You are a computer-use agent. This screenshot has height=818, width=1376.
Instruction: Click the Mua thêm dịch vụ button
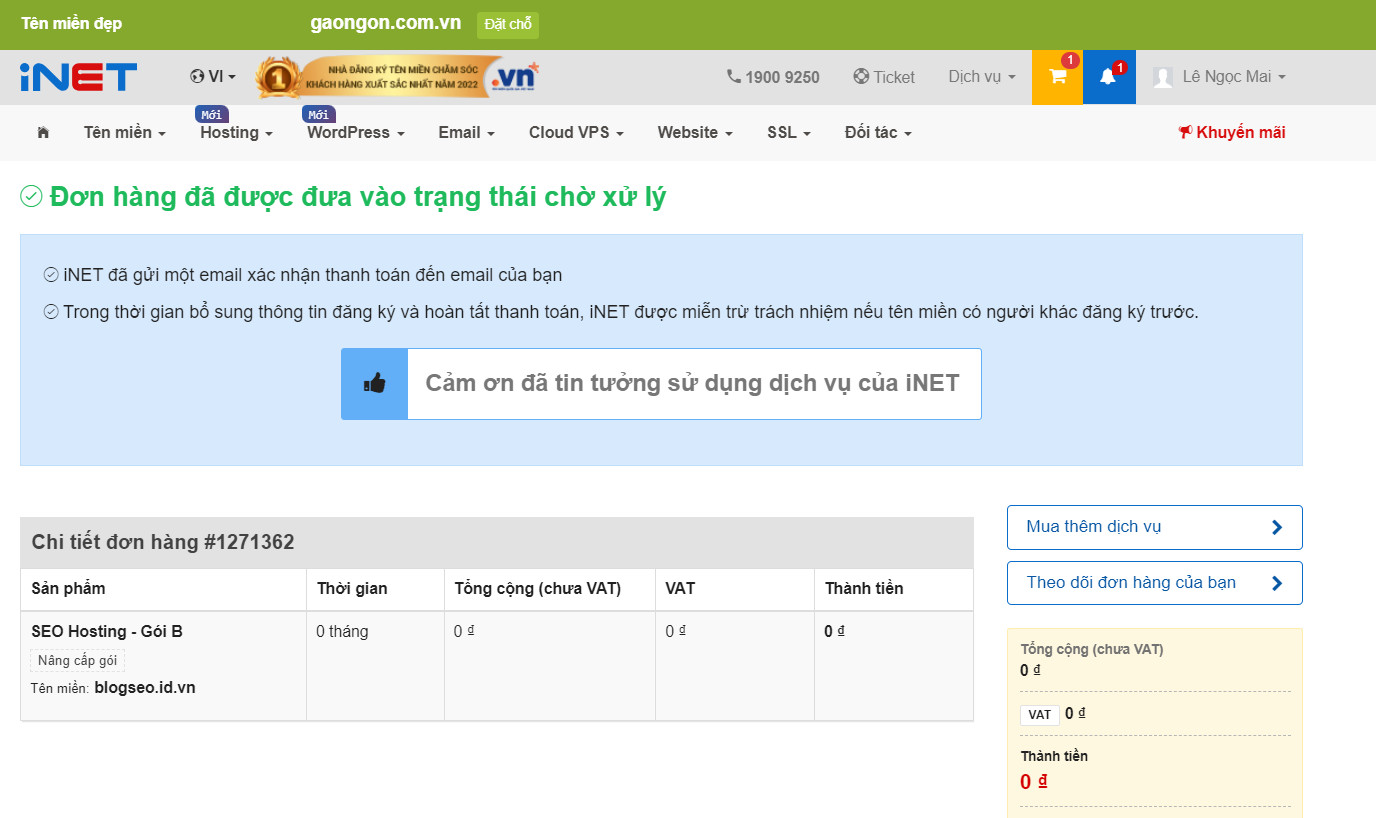point(1155,527)
